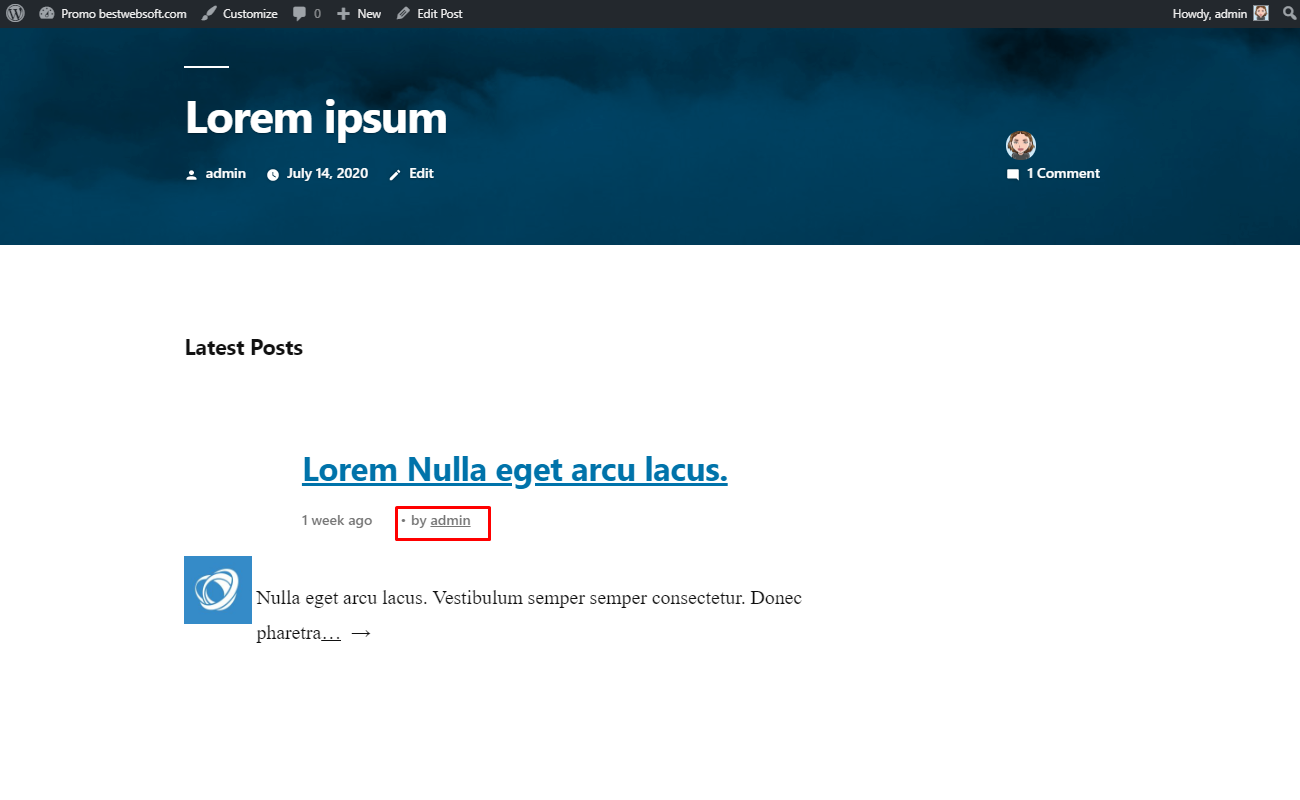Open the search magnifier icon in admin bar
The image size is (1300, 800).
[x=1289, y=14]
